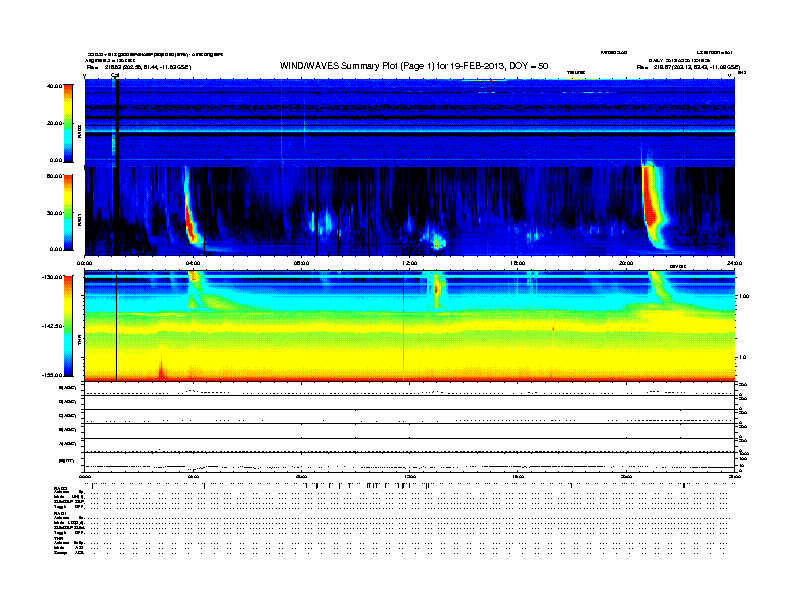
Task: Click the Cal marker label above RAD2 spectrogram
Action: pyautogui.click(x=115, y=76)
